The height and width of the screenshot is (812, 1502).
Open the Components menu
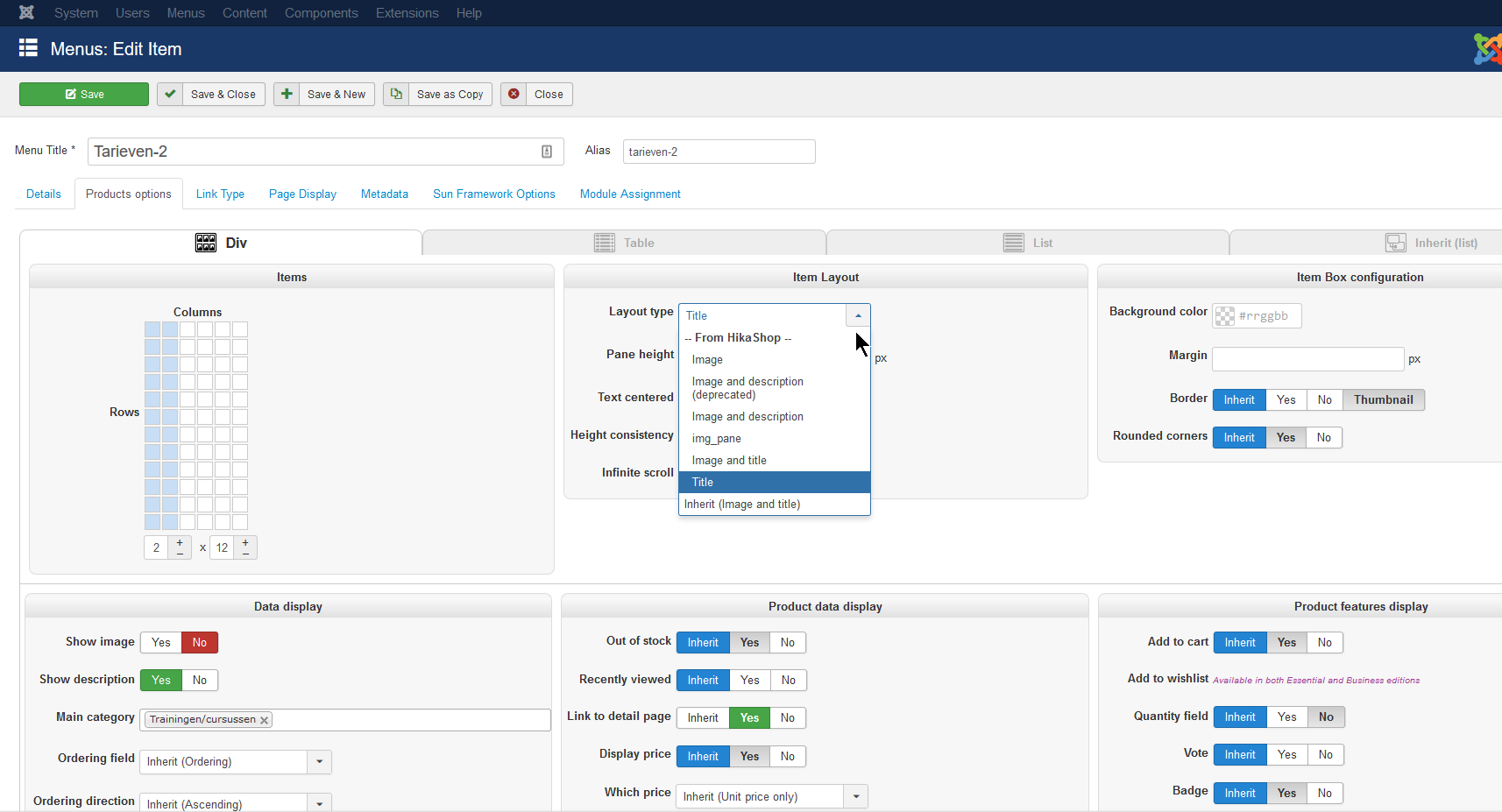click(322, 13)
